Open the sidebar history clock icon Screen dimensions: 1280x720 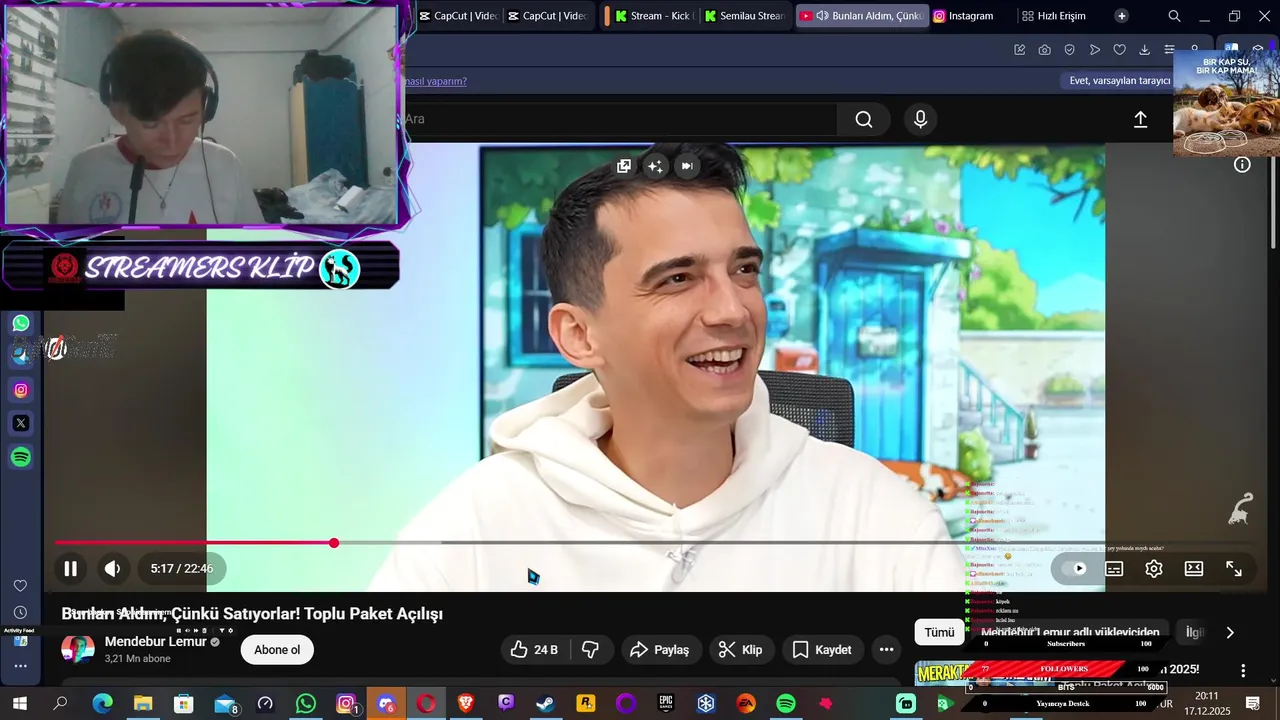pyautogui.click(x=20, y=612)
